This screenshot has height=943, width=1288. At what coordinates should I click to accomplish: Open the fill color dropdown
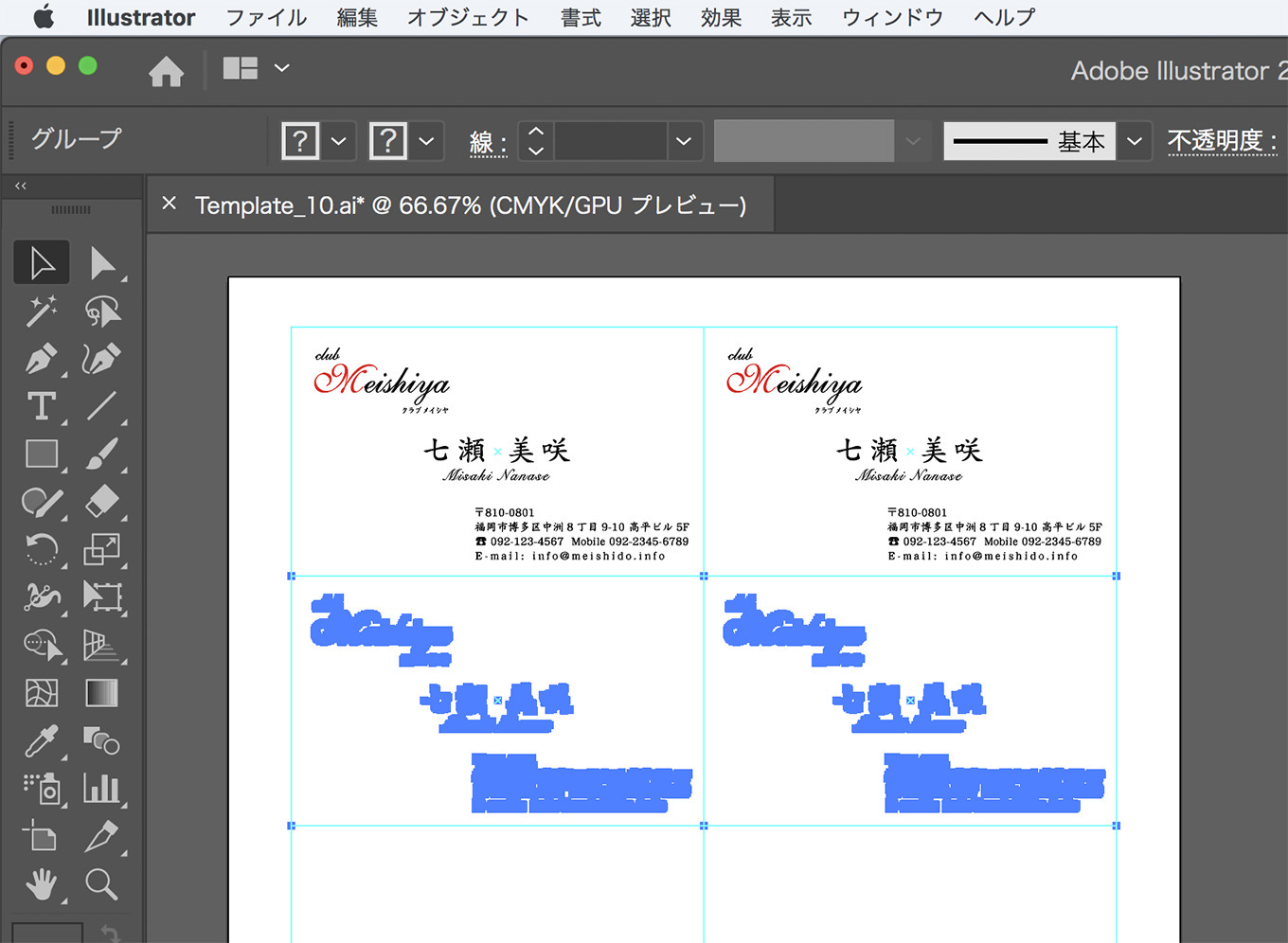[338, 141]
